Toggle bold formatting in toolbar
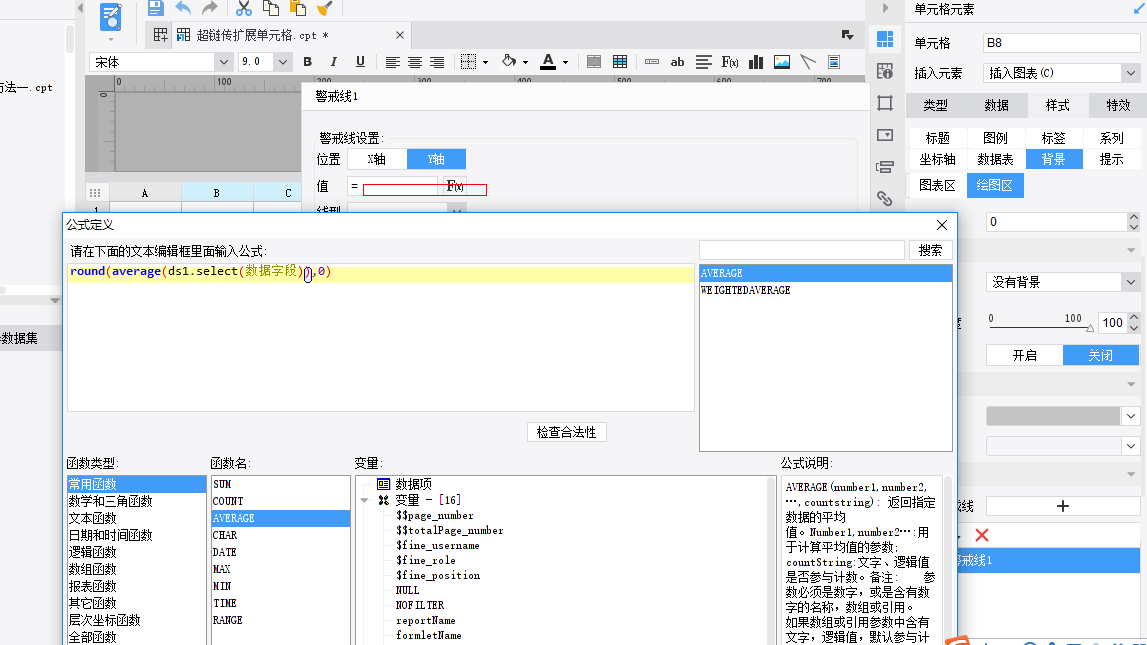The height and width of the screenshot is (645, 1147). pos(307,62)
